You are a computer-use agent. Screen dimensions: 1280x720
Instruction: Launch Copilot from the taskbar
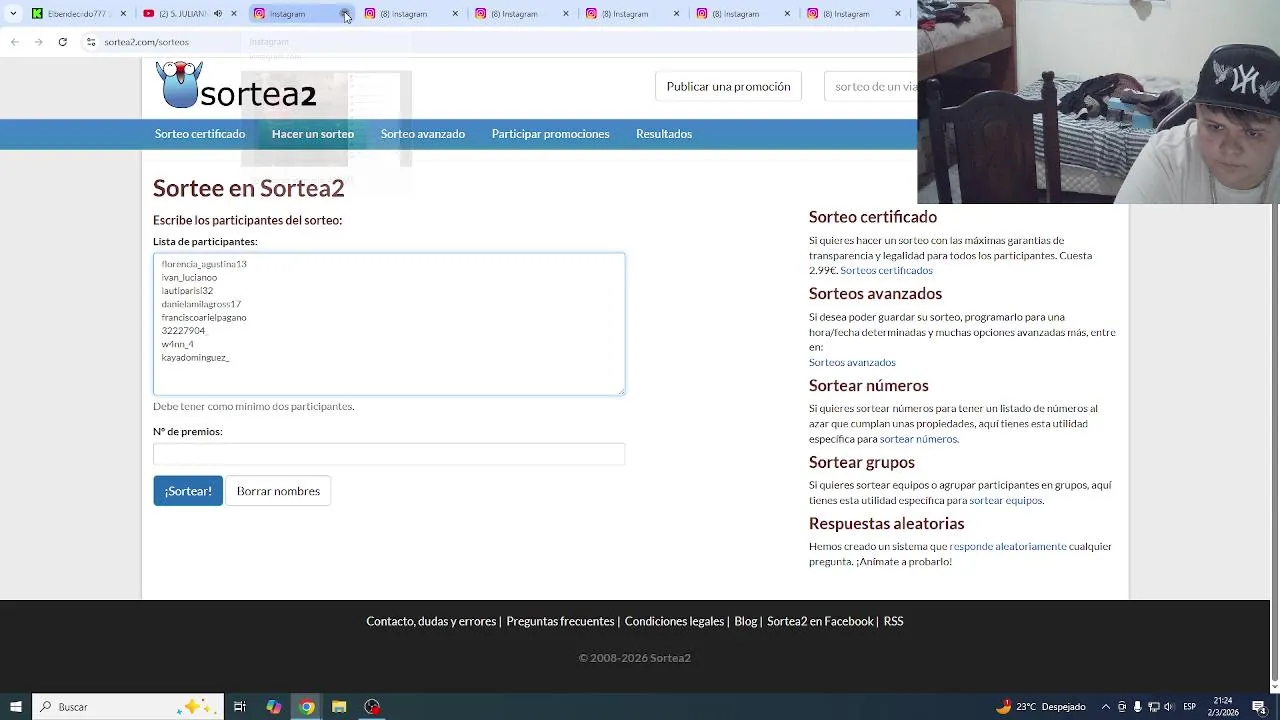coord(273,707)
